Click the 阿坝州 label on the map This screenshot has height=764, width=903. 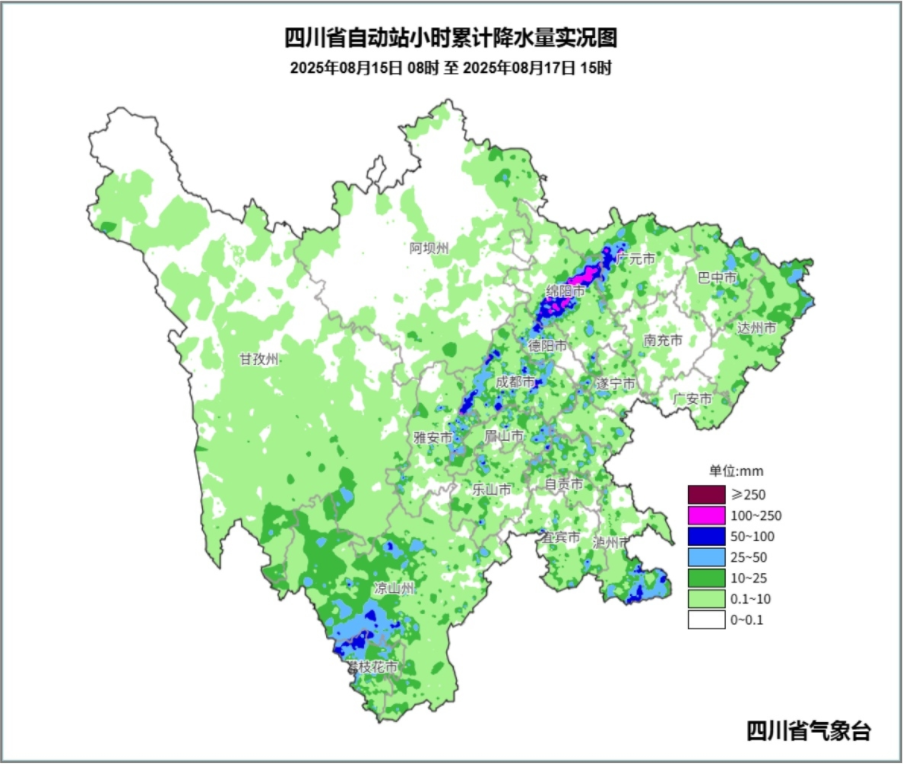point(429,248)
